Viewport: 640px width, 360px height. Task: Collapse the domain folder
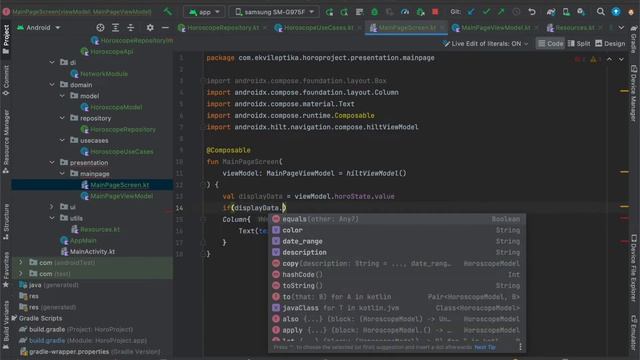pyautogui.click(x=52, y=84)
